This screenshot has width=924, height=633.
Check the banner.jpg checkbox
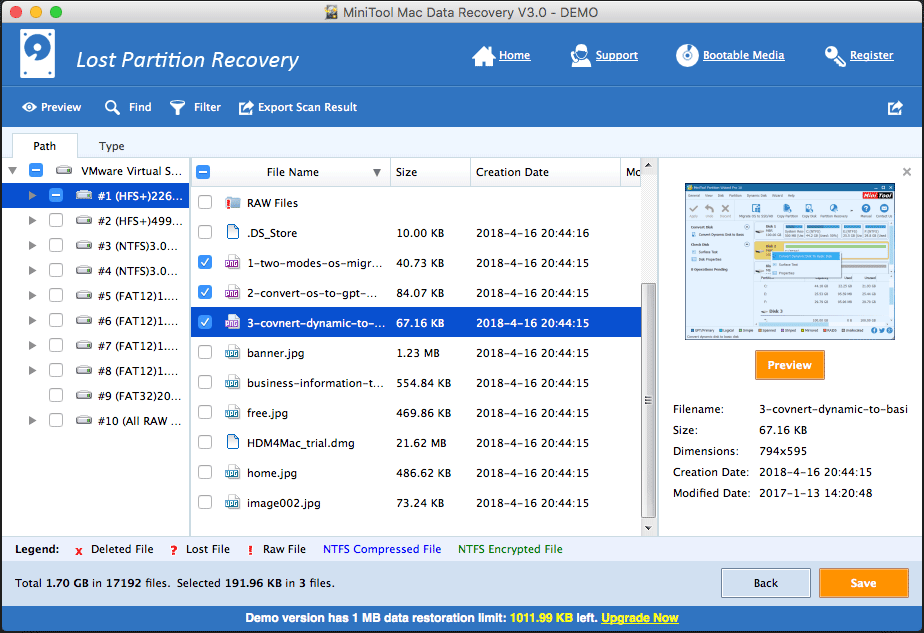(x=204, y=352)
